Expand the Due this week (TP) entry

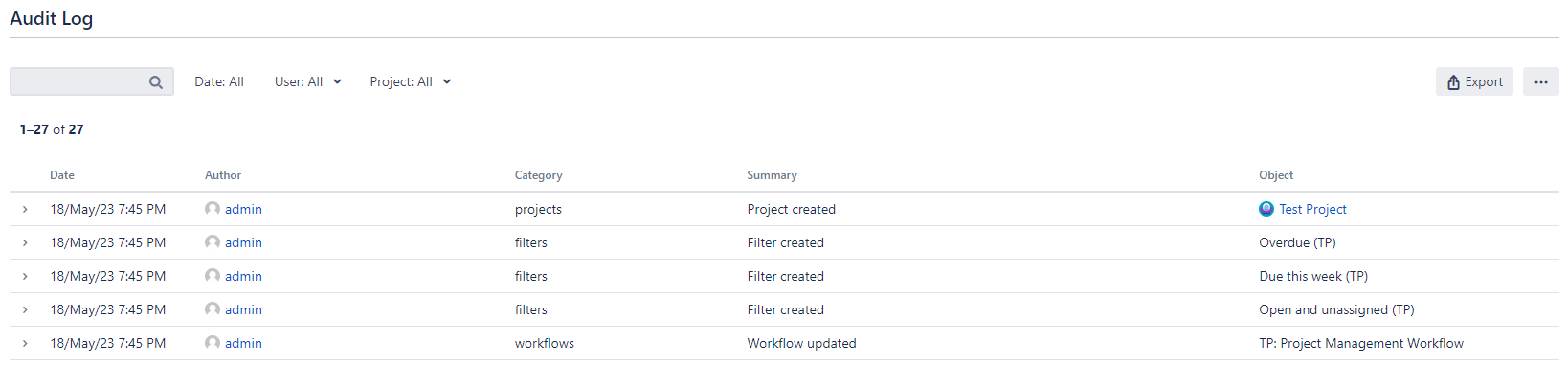(x=25, y=276)
